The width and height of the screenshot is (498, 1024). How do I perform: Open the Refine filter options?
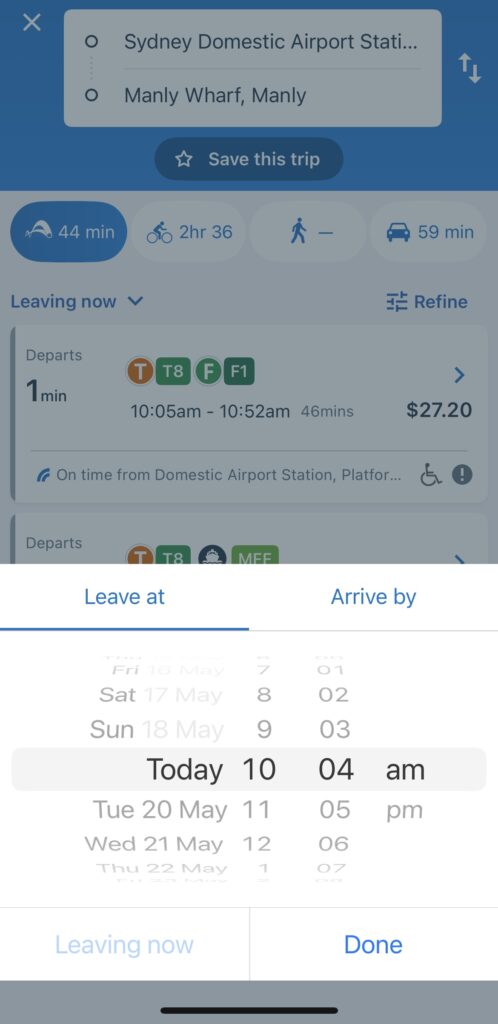click(x=427, y=302)
